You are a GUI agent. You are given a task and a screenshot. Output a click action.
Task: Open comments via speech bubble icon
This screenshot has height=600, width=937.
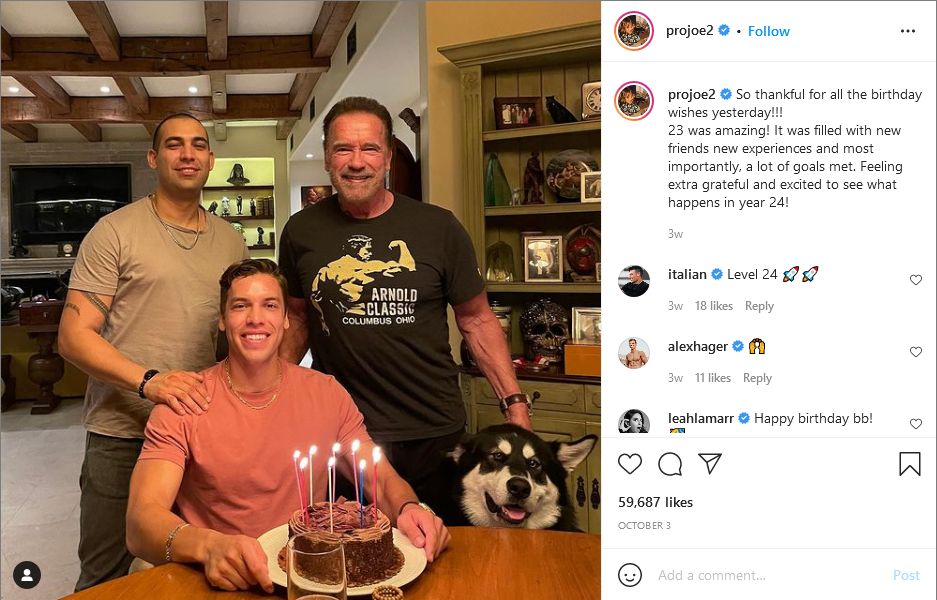(670, 464)
